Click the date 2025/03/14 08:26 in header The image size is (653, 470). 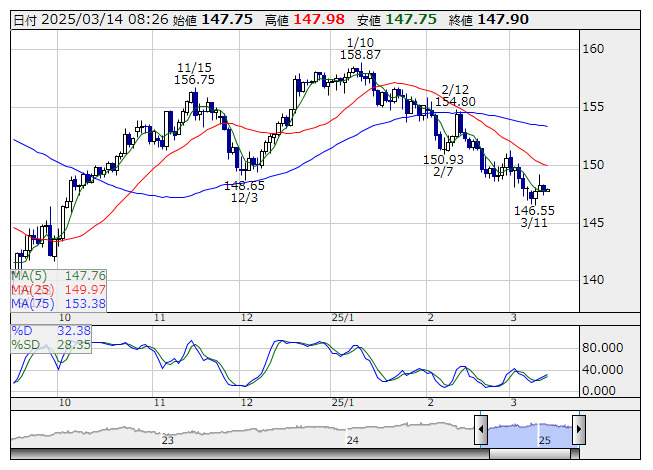pos(91,20)
